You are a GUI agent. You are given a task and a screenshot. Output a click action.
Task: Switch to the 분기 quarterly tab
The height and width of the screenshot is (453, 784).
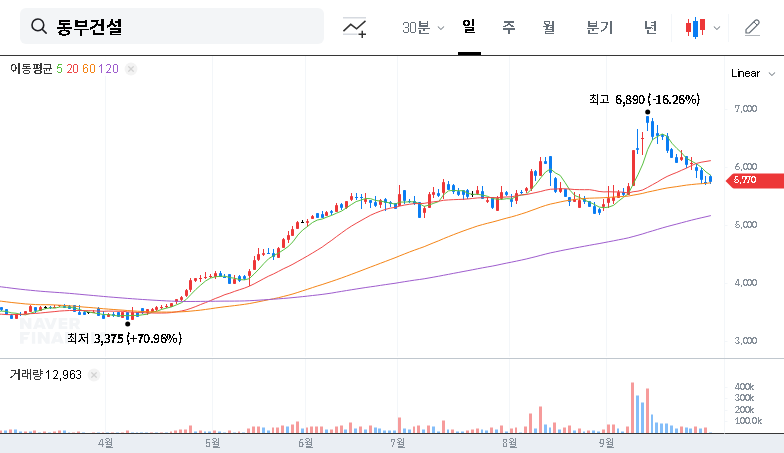[600, 27]
